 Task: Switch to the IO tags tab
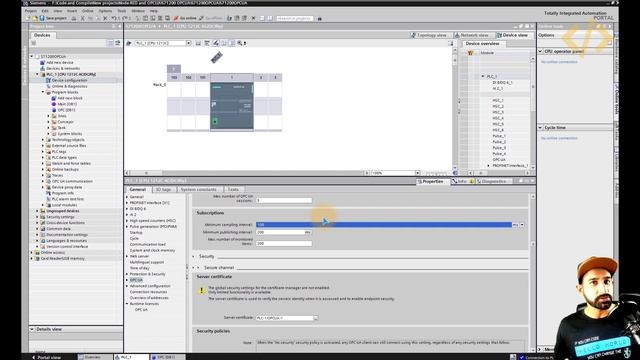[x=163, y=190]
